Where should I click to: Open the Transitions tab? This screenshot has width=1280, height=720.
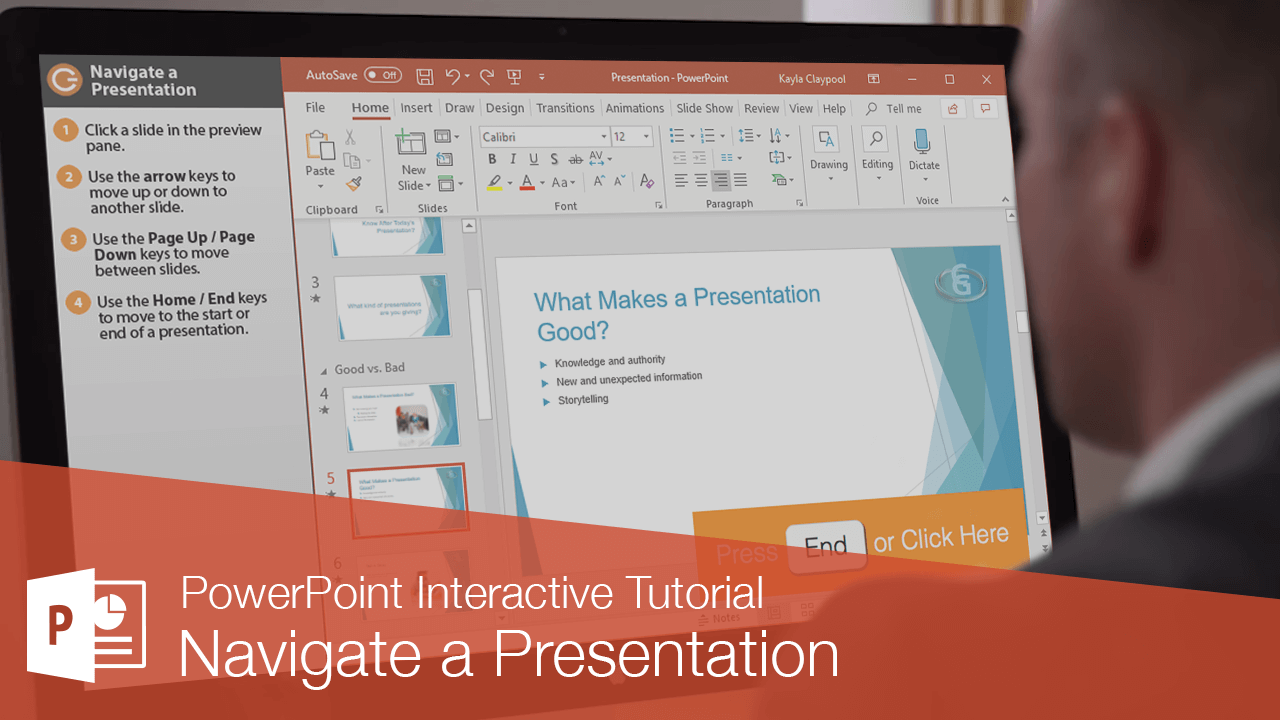pyautogui.click(x=565, y=108)
